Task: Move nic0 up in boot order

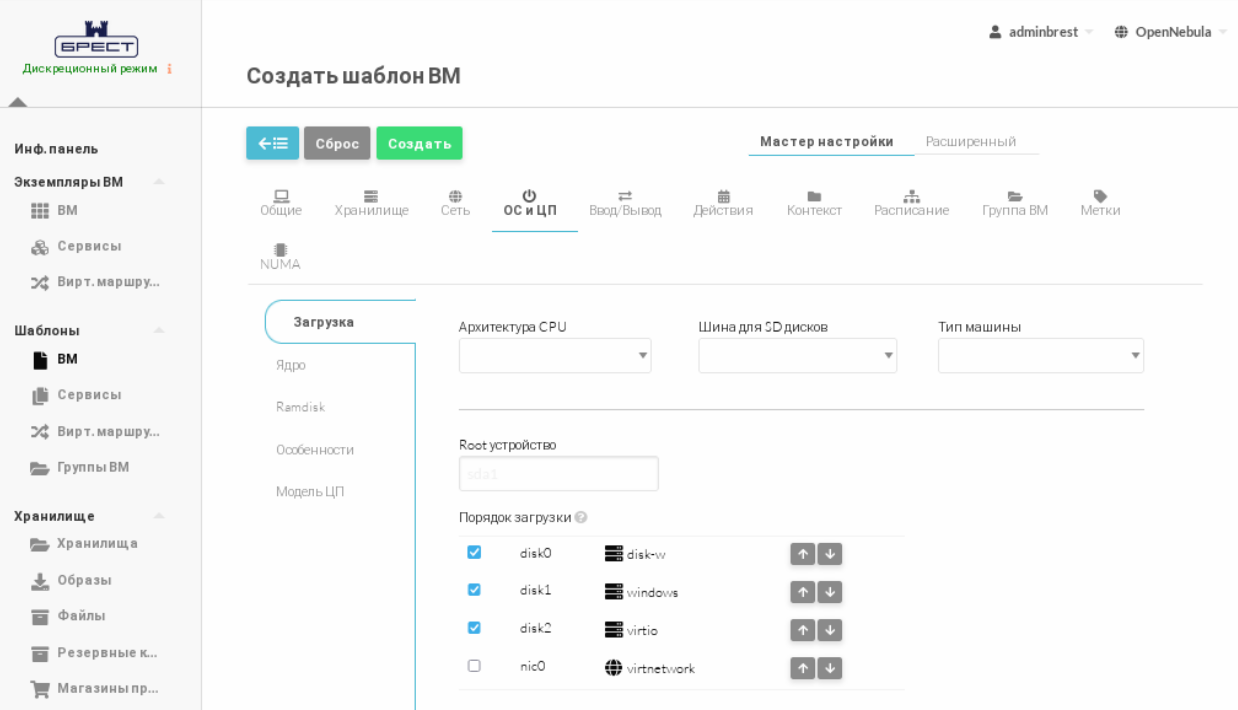Action: [803, 668]
